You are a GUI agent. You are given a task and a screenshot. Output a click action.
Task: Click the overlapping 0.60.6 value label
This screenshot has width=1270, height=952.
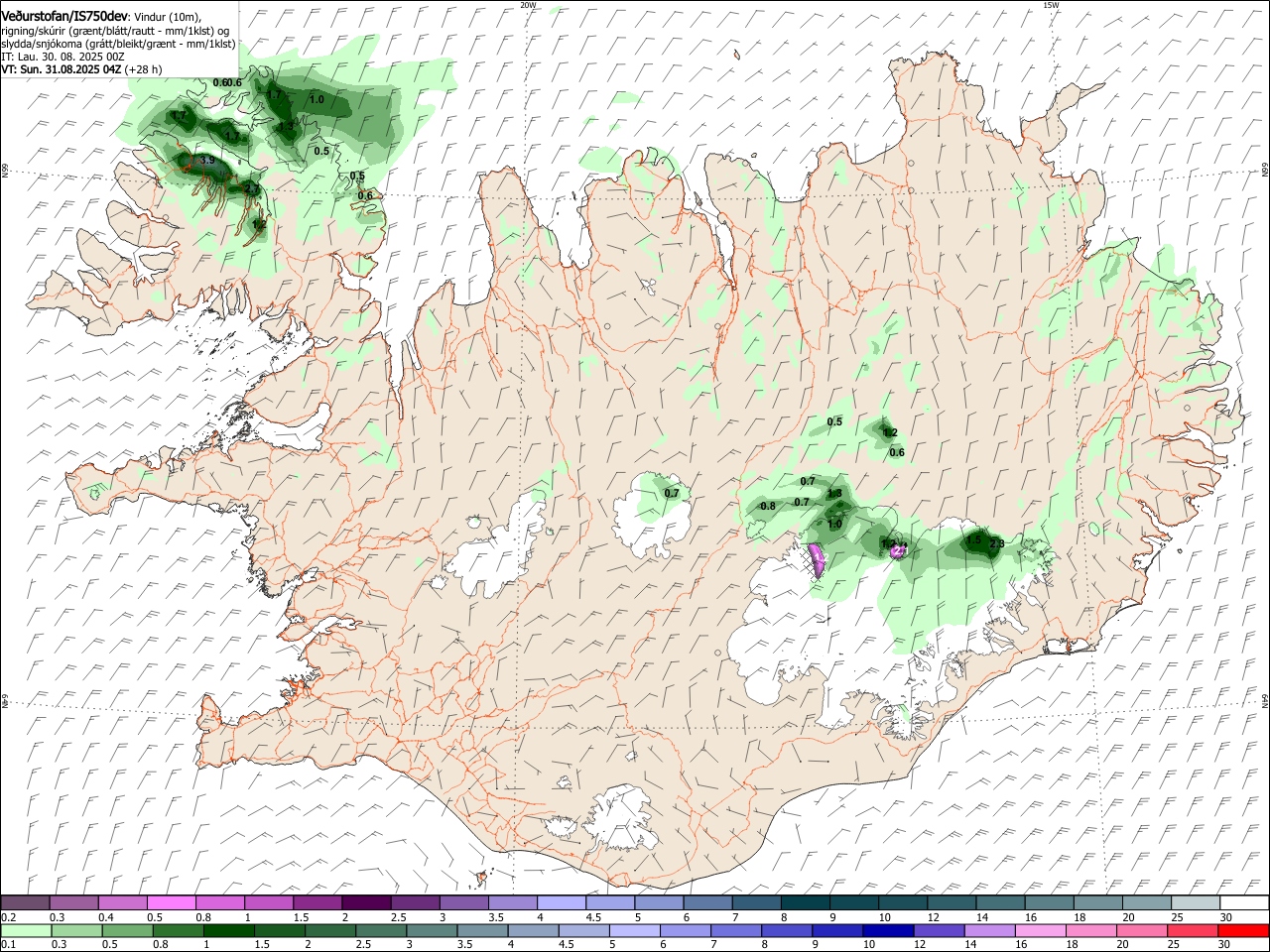[x=227, y=82]
